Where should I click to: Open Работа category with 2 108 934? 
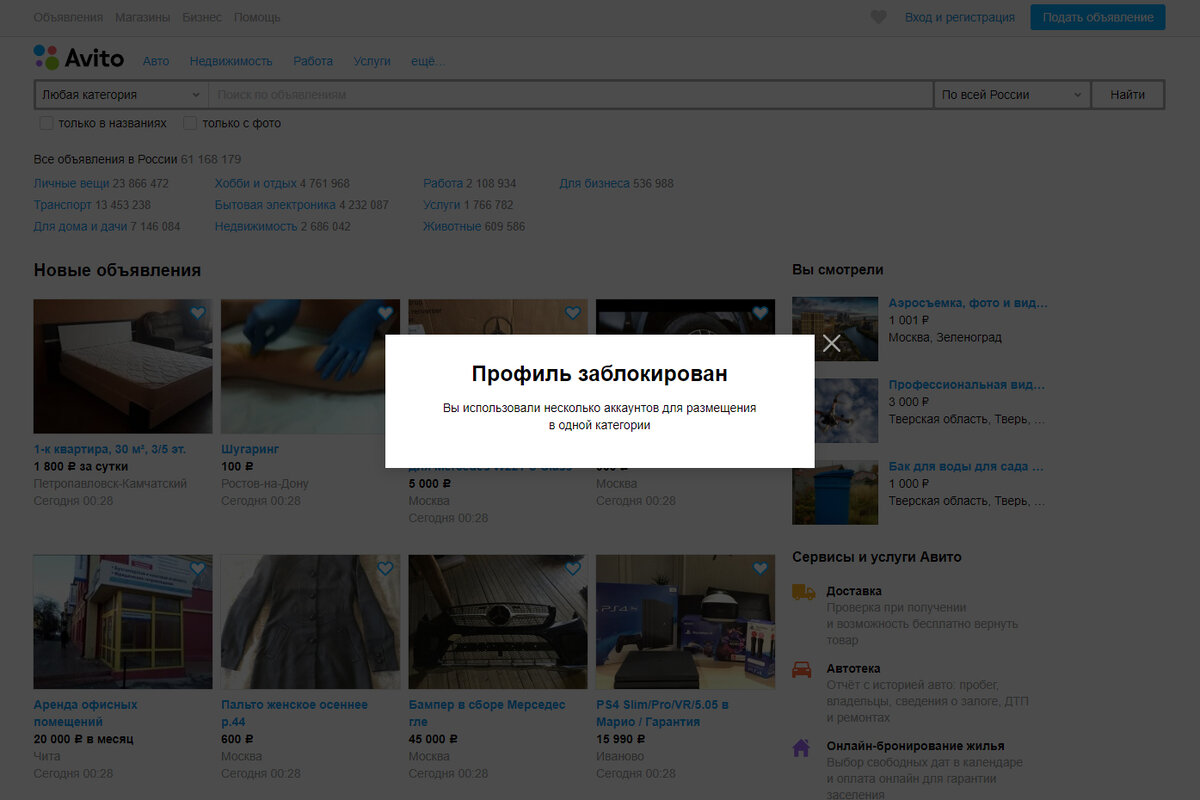[443, 184]
